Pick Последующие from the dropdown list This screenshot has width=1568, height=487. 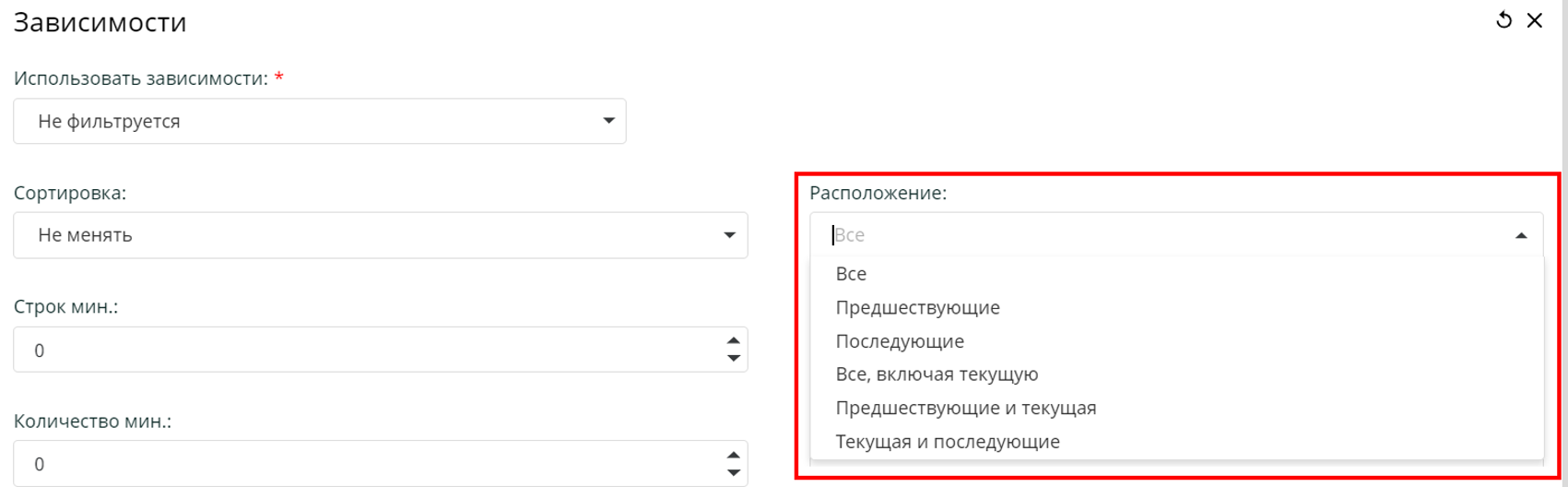point(900,341)
